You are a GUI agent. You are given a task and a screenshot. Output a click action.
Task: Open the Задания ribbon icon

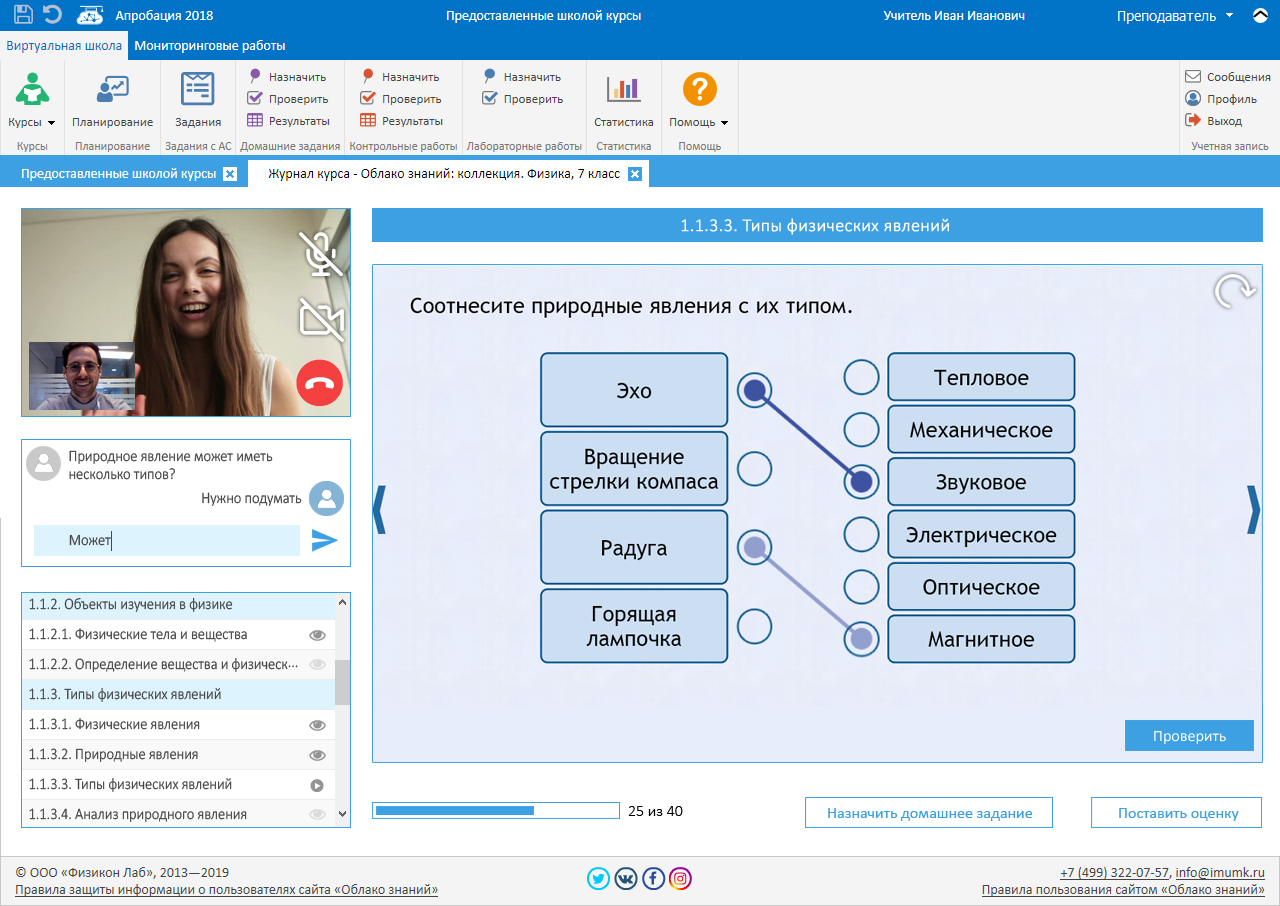197,89
